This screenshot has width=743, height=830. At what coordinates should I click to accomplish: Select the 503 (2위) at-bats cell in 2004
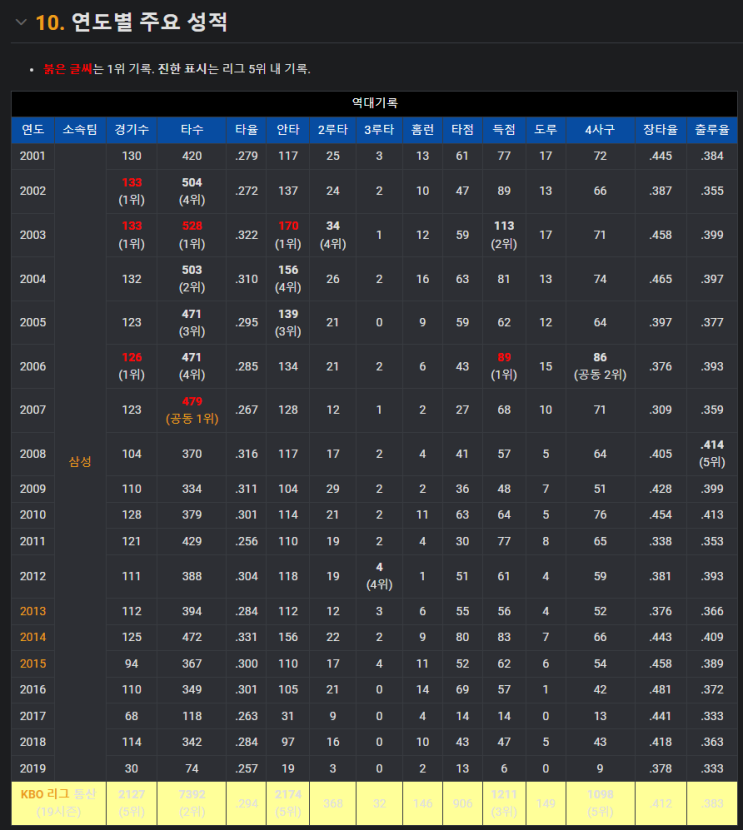[x=192, y=279]
